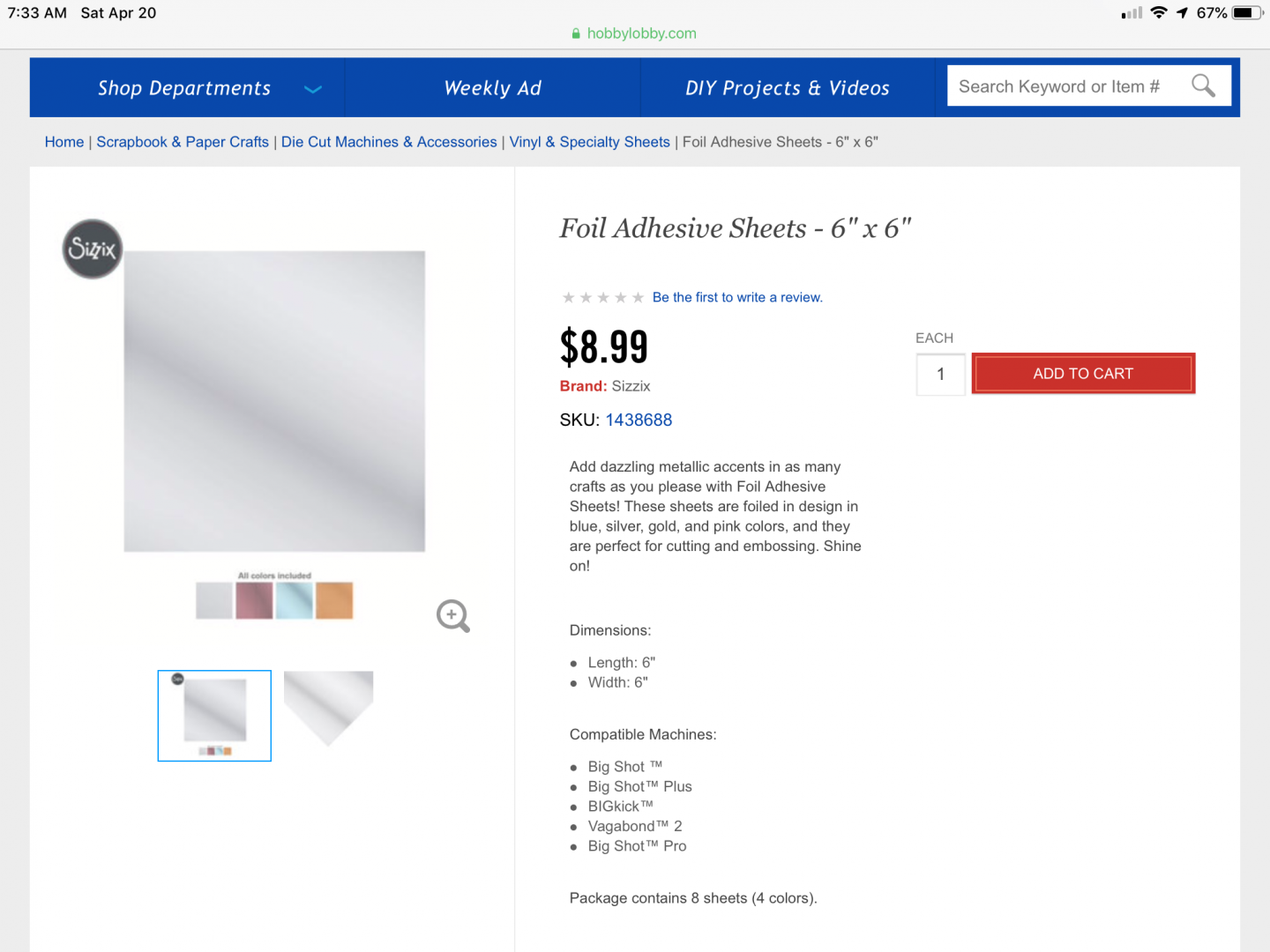The height and width of the screenshot is (952, 1270).
Task: Select the pink foil color swatch
Action: (254, 601)
